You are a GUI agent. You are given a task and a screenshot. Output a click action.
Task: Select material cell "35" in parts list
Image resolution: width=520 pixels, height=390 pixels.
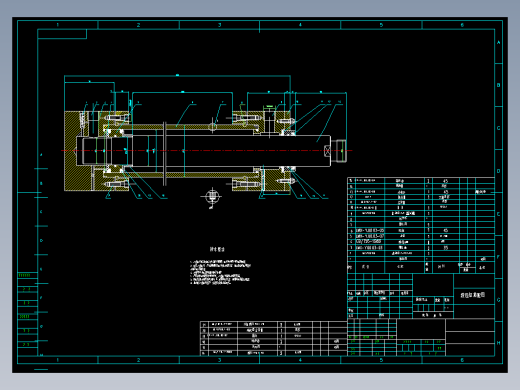(x=445, y=248)
